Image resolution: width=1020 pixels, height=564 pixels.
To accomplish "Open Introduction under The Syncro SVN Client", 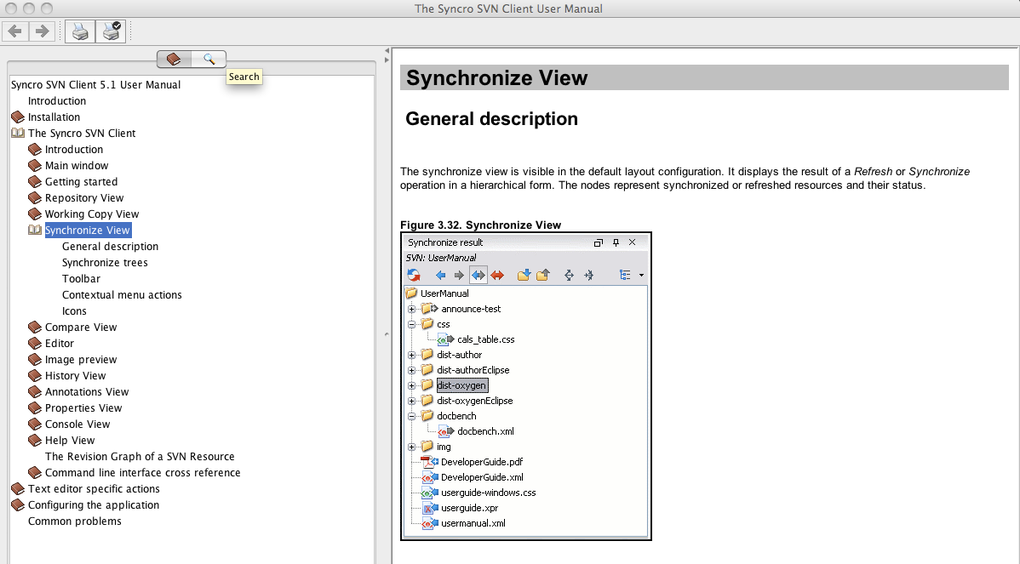I will point(74,150).
